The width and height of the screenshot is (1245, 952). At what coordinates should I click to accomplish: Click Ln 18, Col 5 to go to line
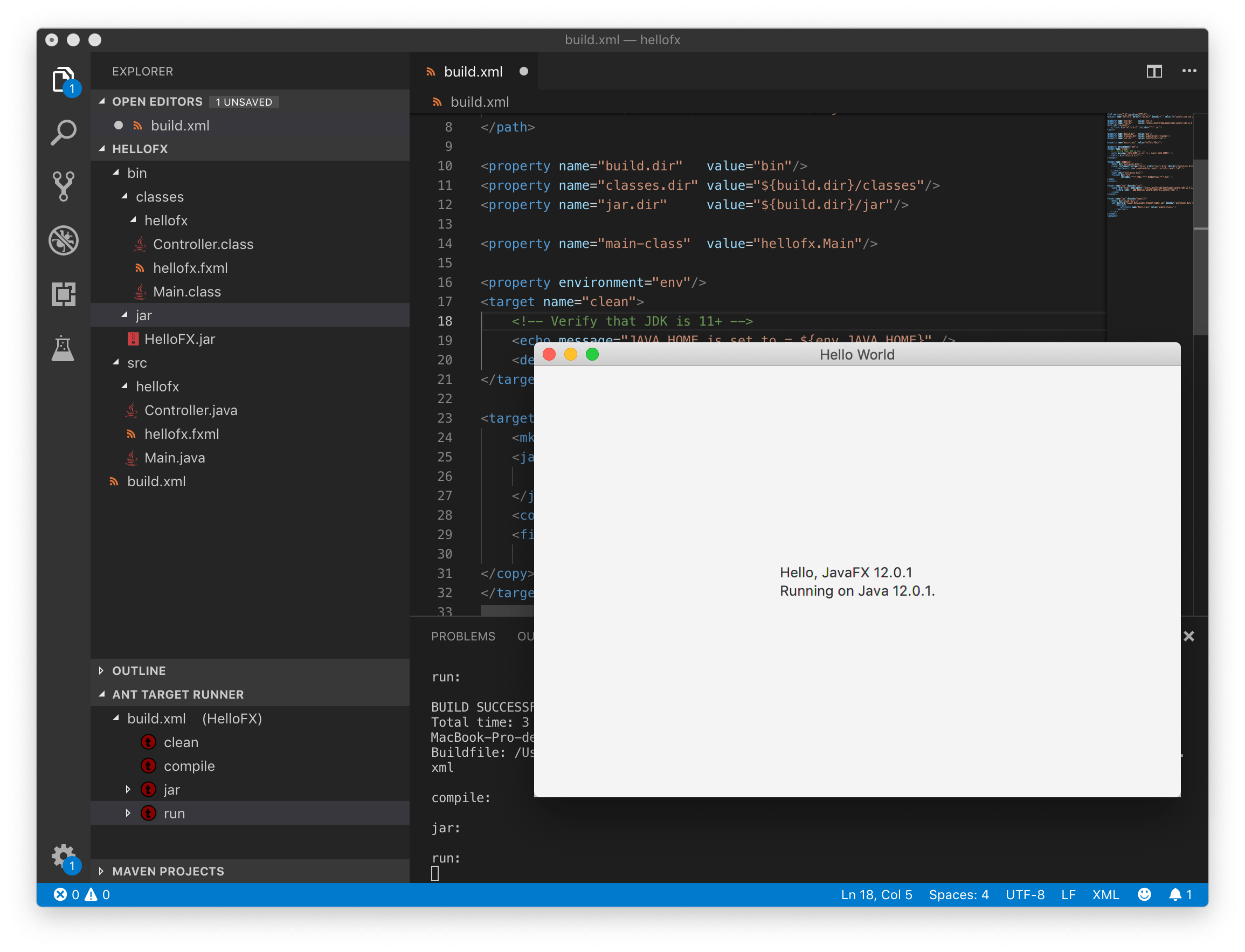876,894
